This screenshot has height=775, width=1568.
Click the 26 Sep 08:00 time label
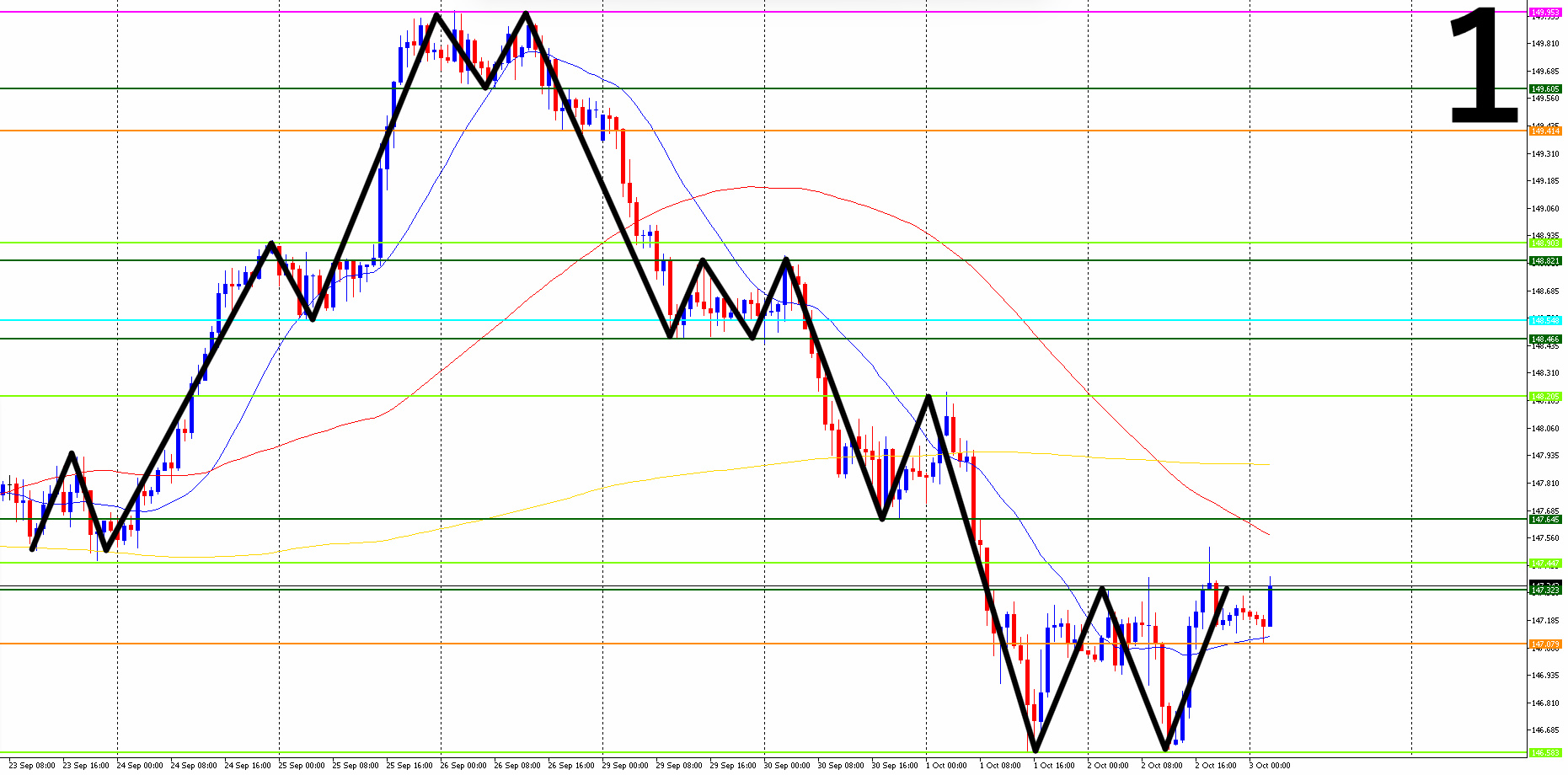click(x=517, y=766)
